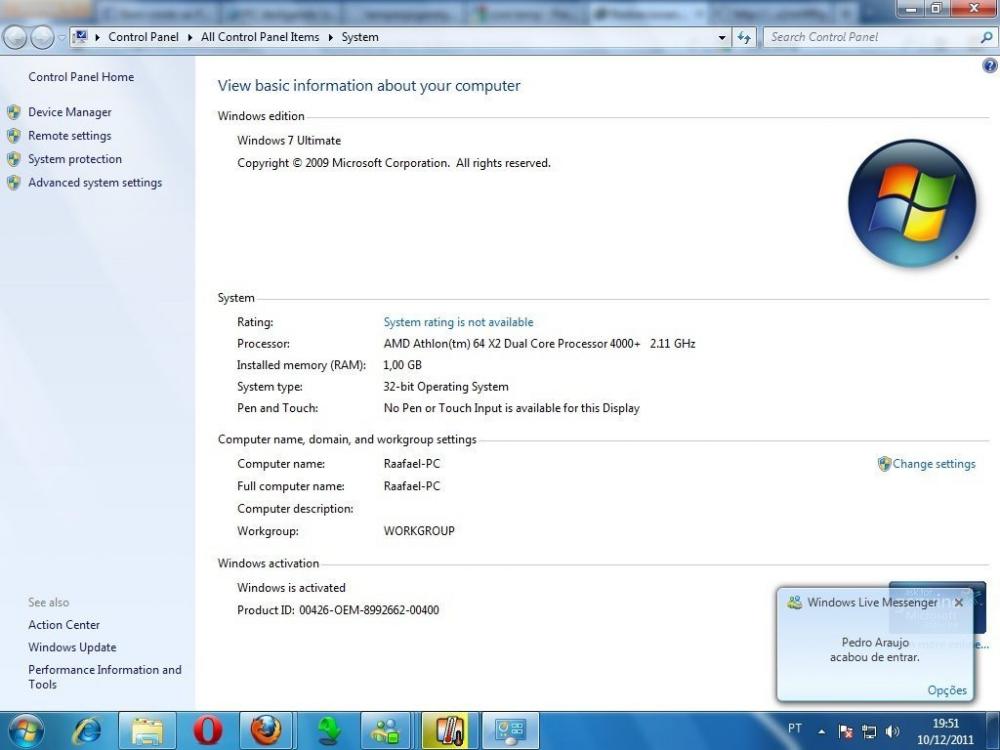
Task: Expand the arrow after All Control Panel Items
Action: 331,37
